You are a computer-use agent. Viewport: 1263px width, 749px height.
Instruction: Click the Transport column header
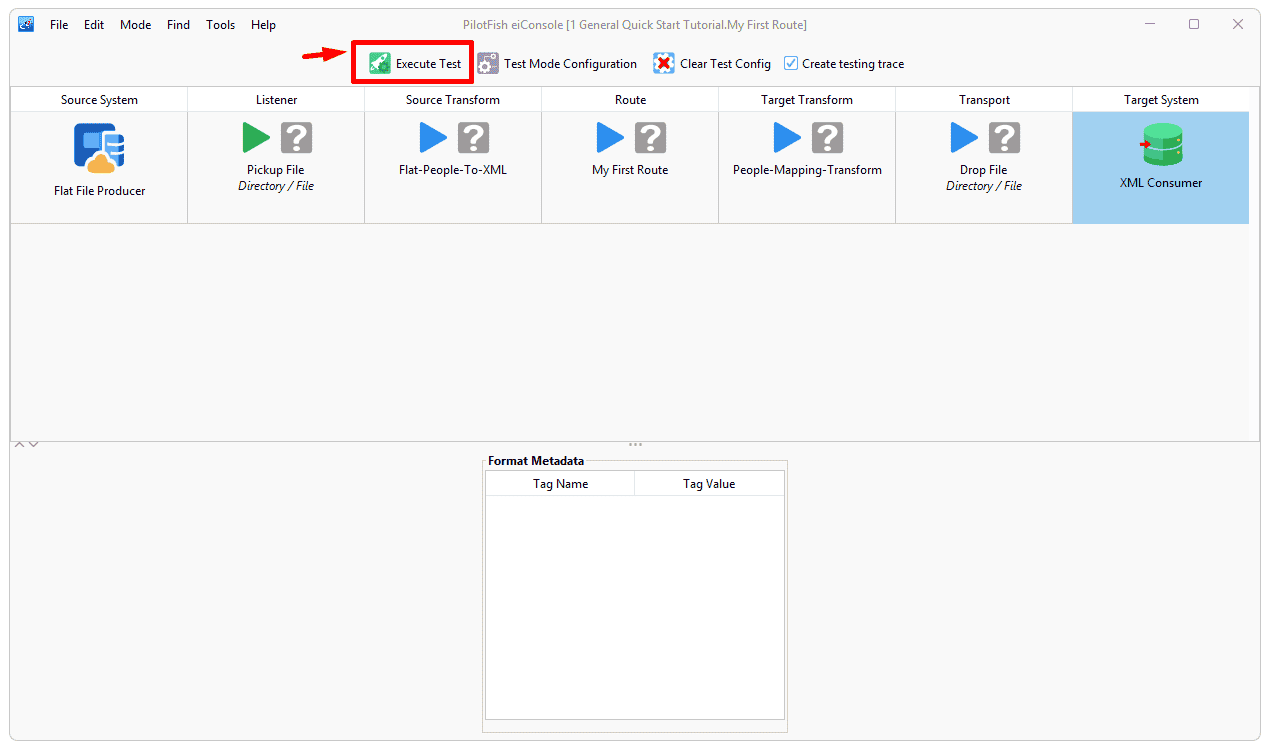984,100
